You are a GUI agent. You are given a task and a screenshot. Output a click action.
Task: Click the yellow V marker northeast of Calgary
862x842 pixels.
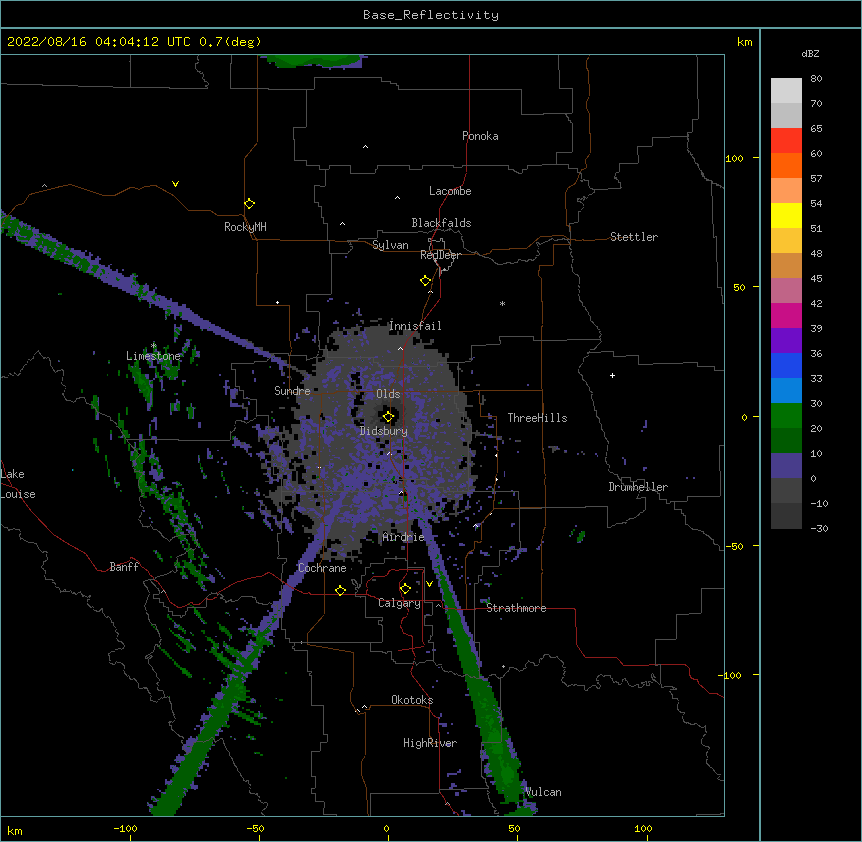click(429, 584)
